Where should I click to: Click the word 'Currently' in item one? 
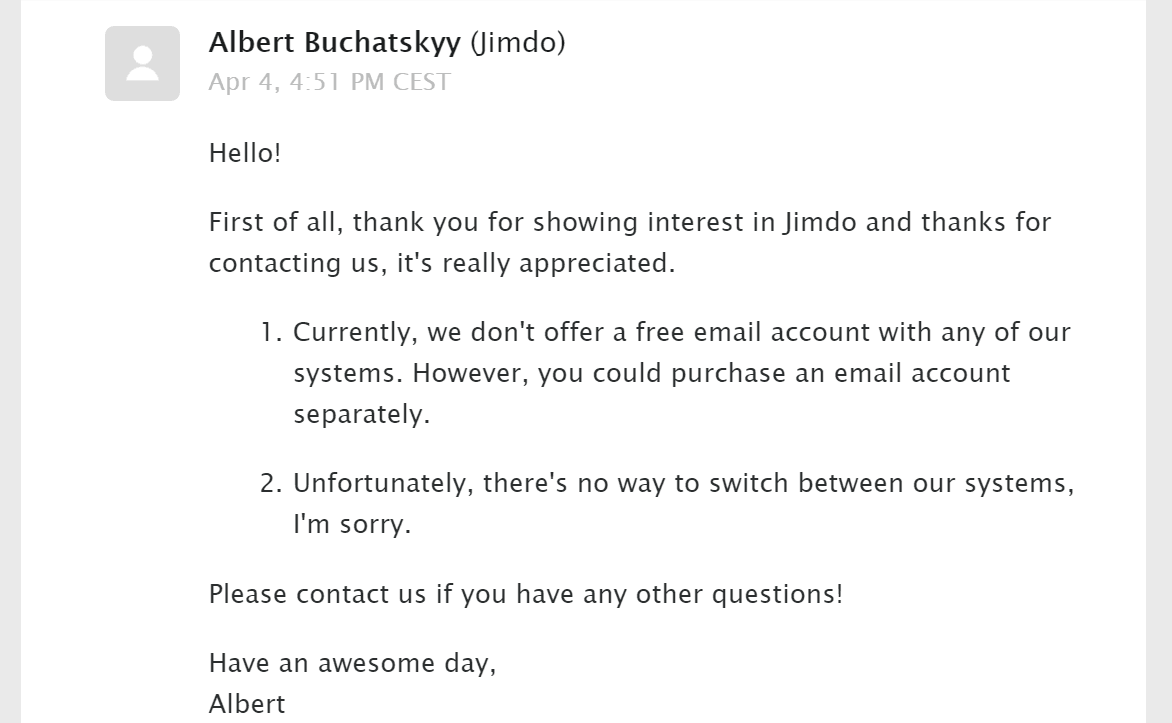point(355,332)
